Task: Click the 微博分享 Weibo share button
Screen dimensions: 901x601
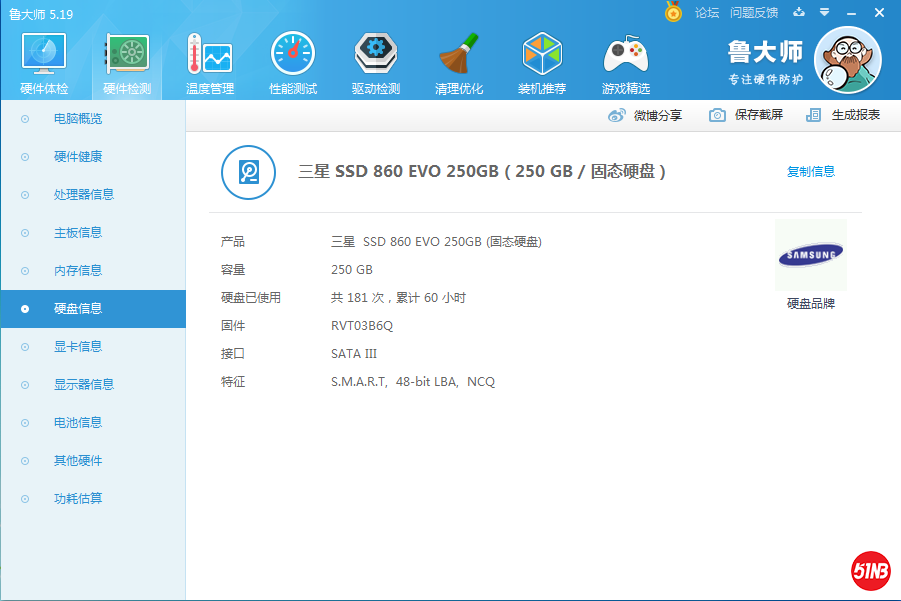Action: [646, 115]
